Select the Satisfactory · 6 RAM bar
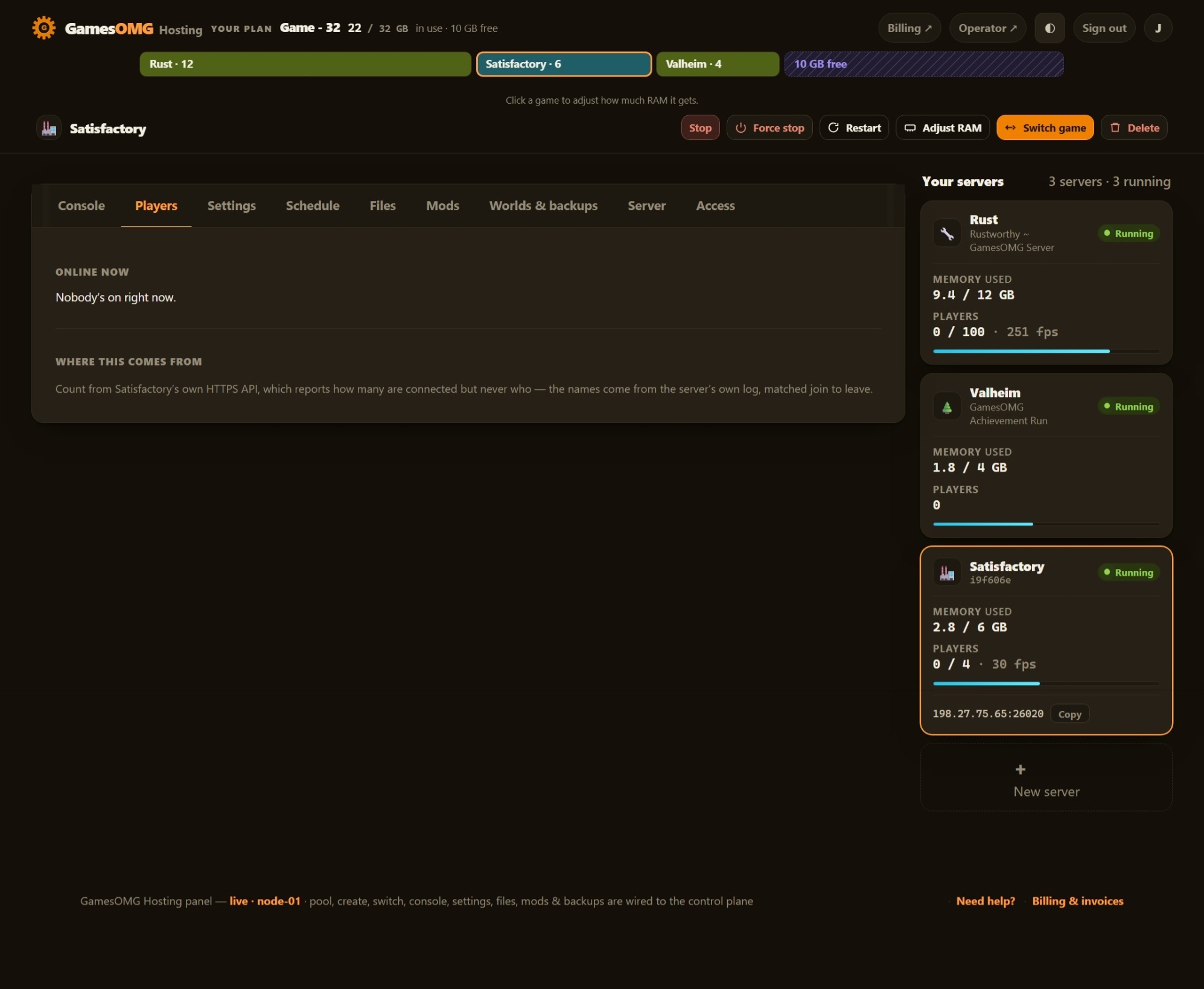This screenshot has height=989, width=1204. [564, 64]
